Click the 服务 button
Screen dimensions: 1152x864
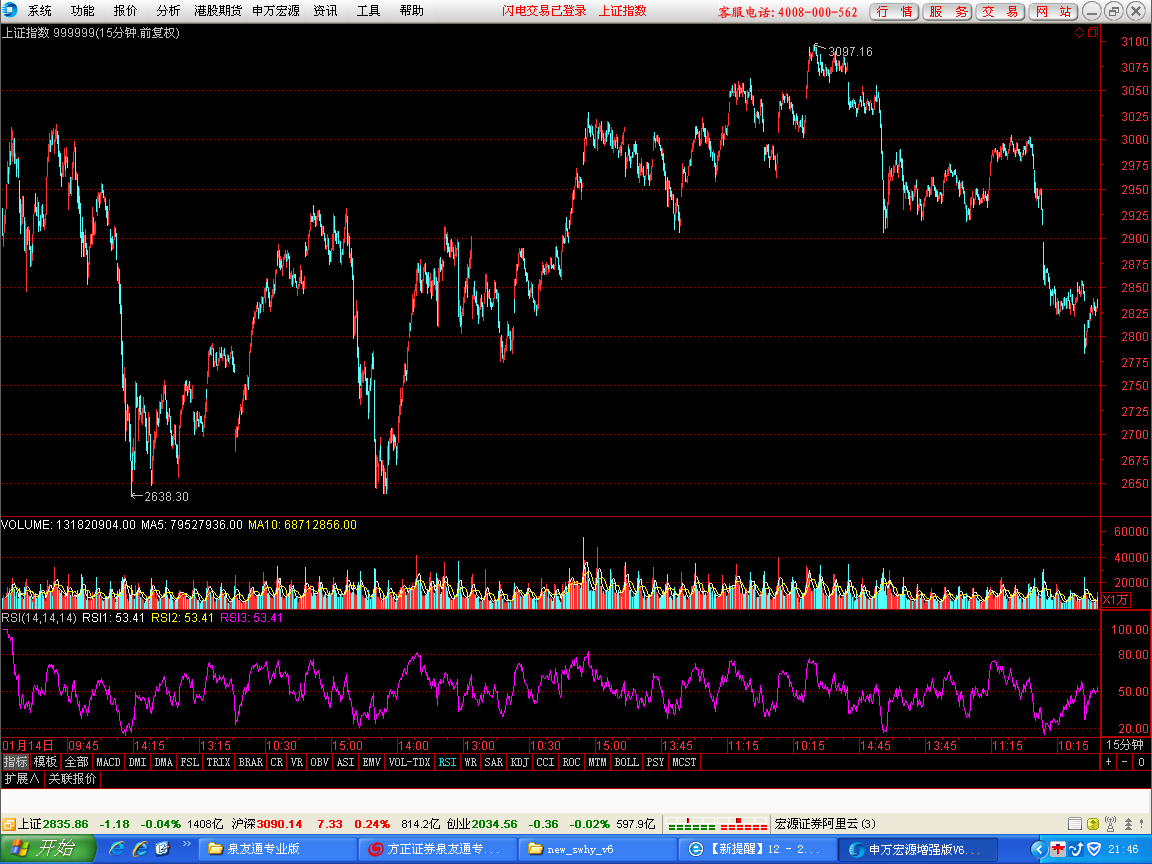tap(947, 12)
